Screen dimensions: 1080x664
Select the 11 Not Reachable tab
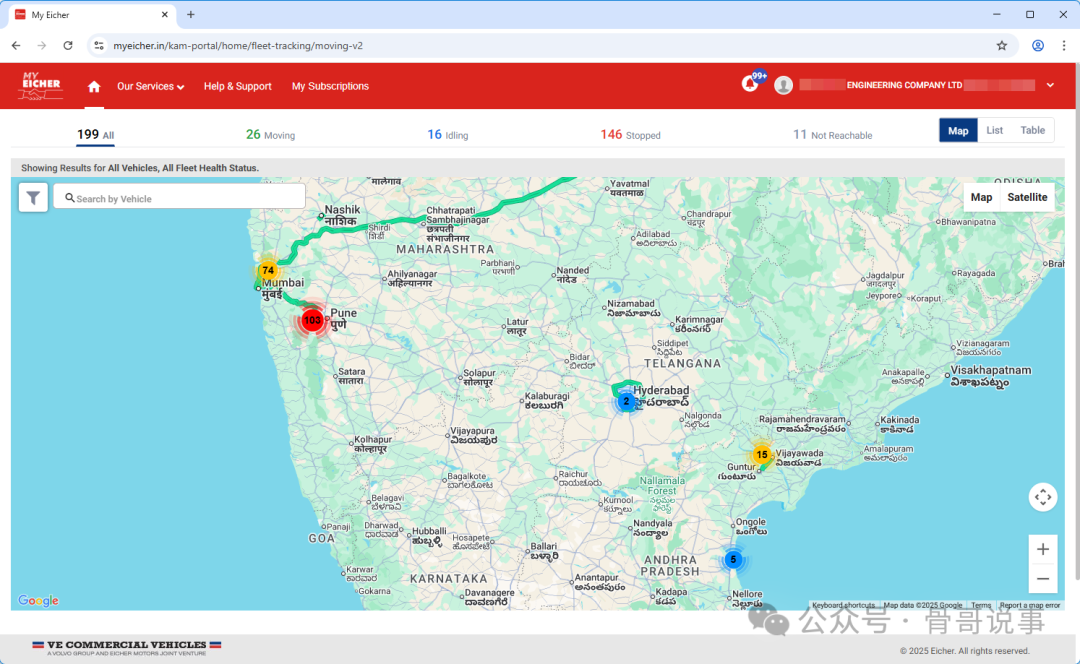832,134
